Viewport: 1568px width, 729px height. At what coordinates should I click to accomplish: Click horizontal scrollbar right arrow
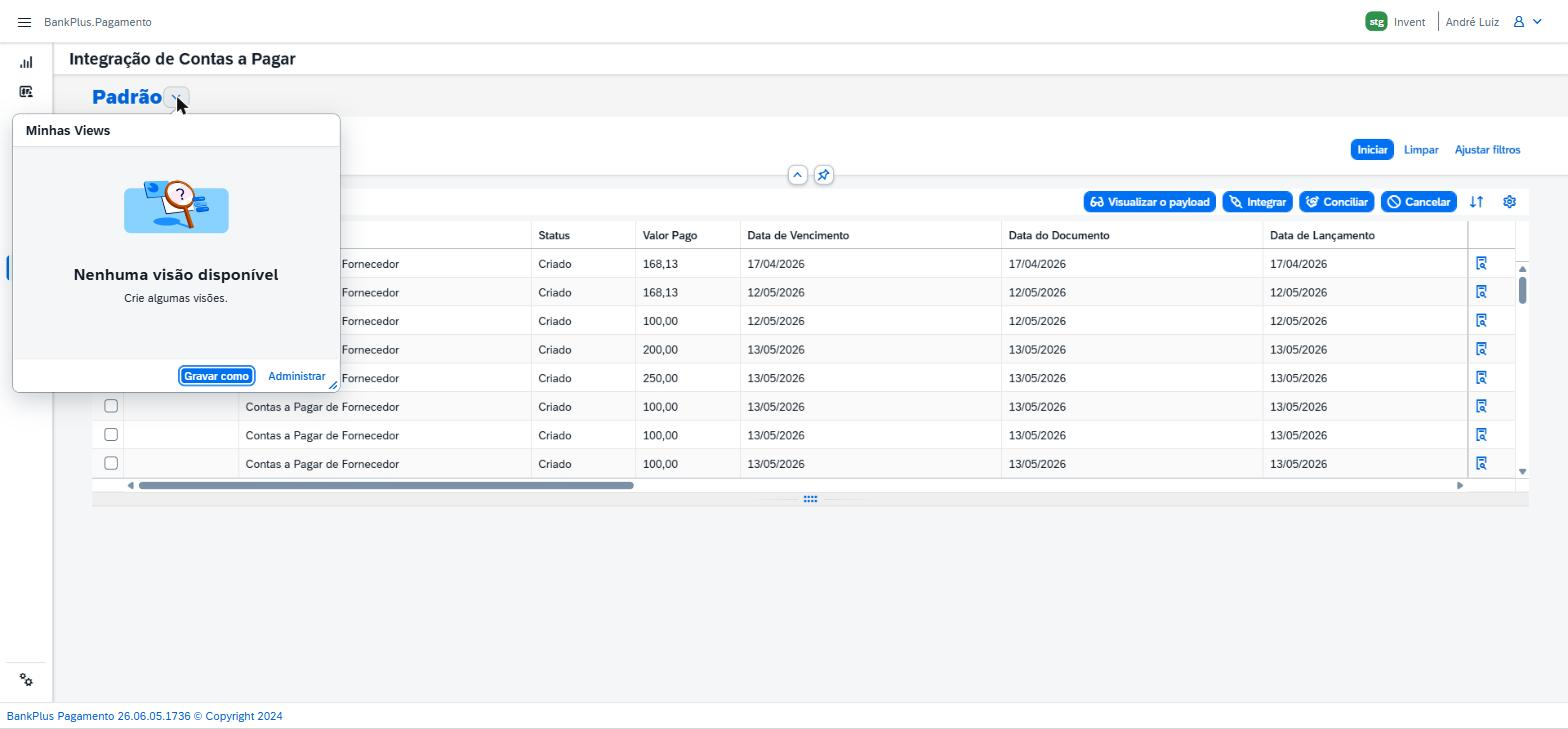(x=1460, y=486)
